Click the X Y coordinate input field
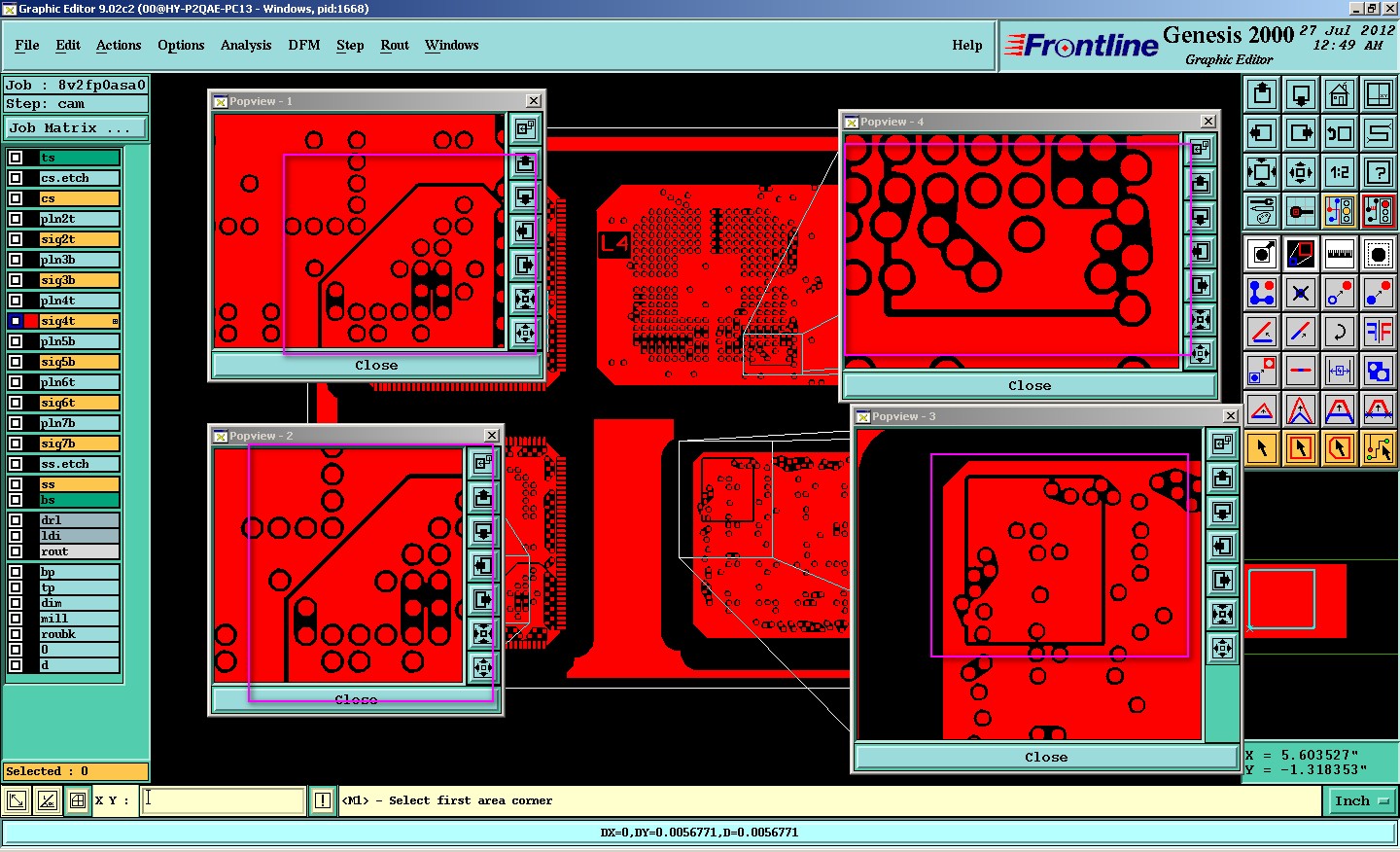1400x852 pixels. pos(224,800)
